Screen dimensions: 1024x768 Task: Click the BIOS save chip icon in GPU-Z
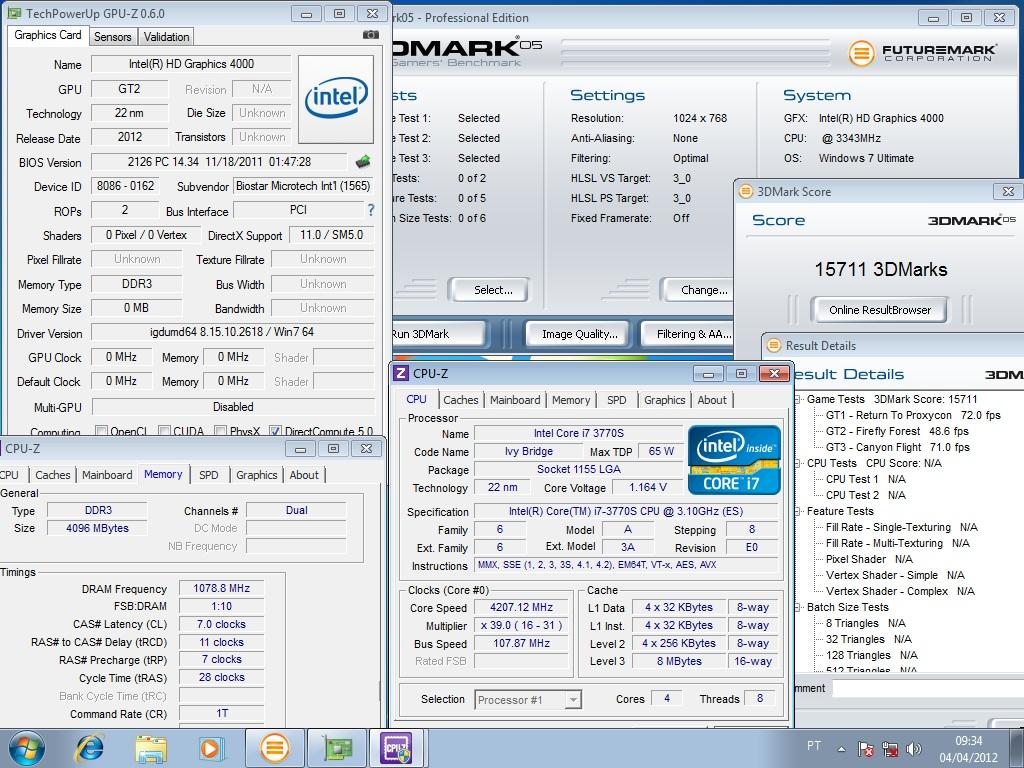pos(363,161)
